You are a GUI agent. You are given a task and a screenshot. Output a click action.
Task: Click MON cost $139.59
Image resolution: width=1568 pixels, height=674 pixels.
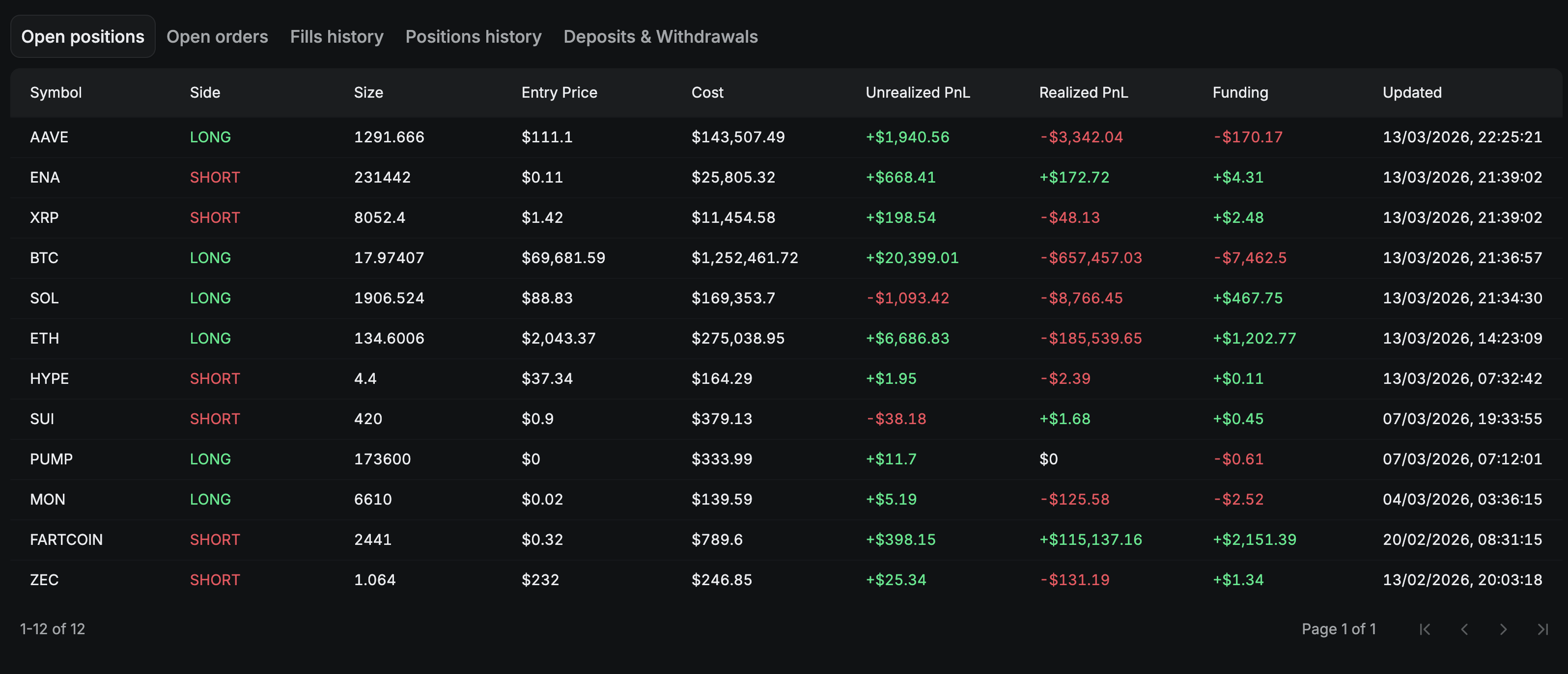[722, 499]
